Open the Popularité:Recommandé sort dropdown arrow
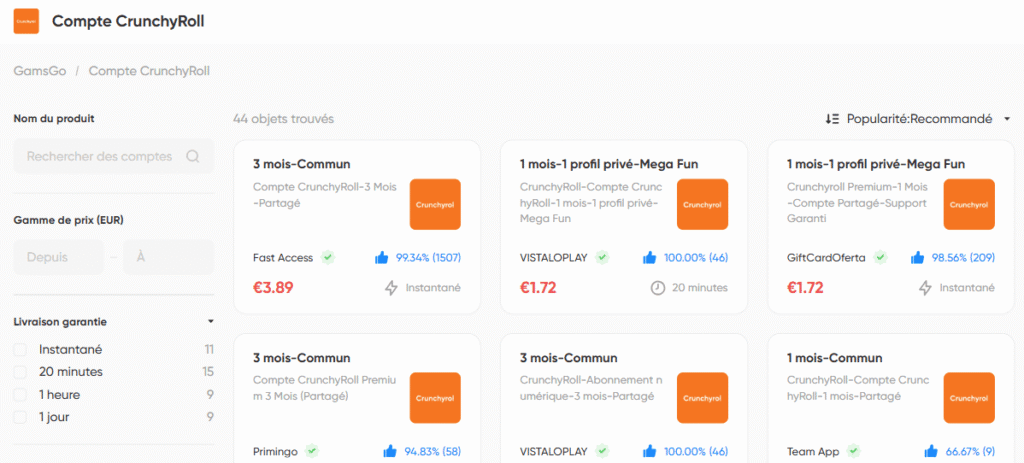 coord(1006,119)
